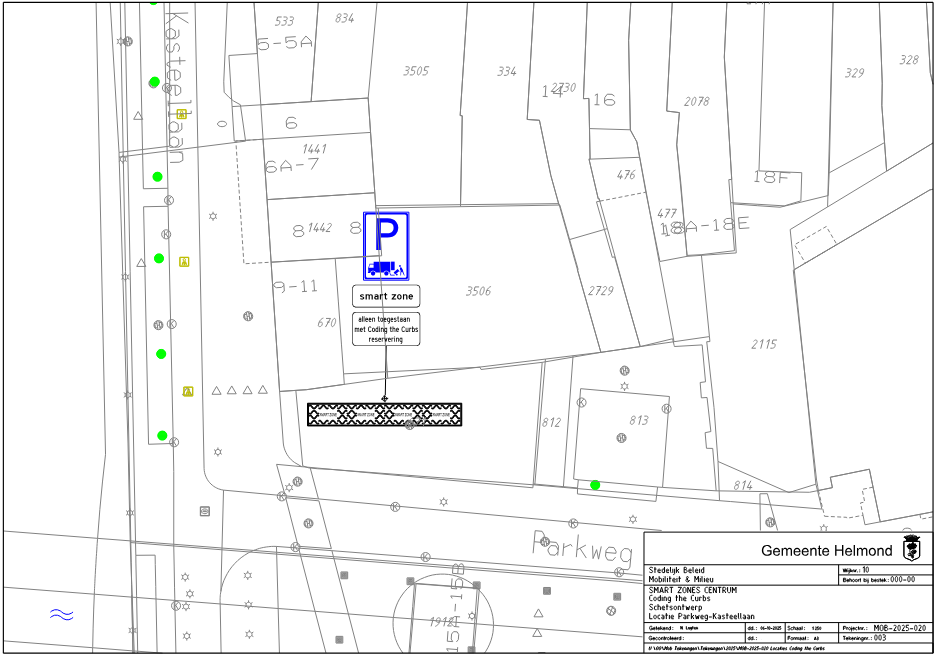Select the hatched smart zone parking strip
Image resolution: width=935 pixels, height=655 pixels.
[384, 414]
